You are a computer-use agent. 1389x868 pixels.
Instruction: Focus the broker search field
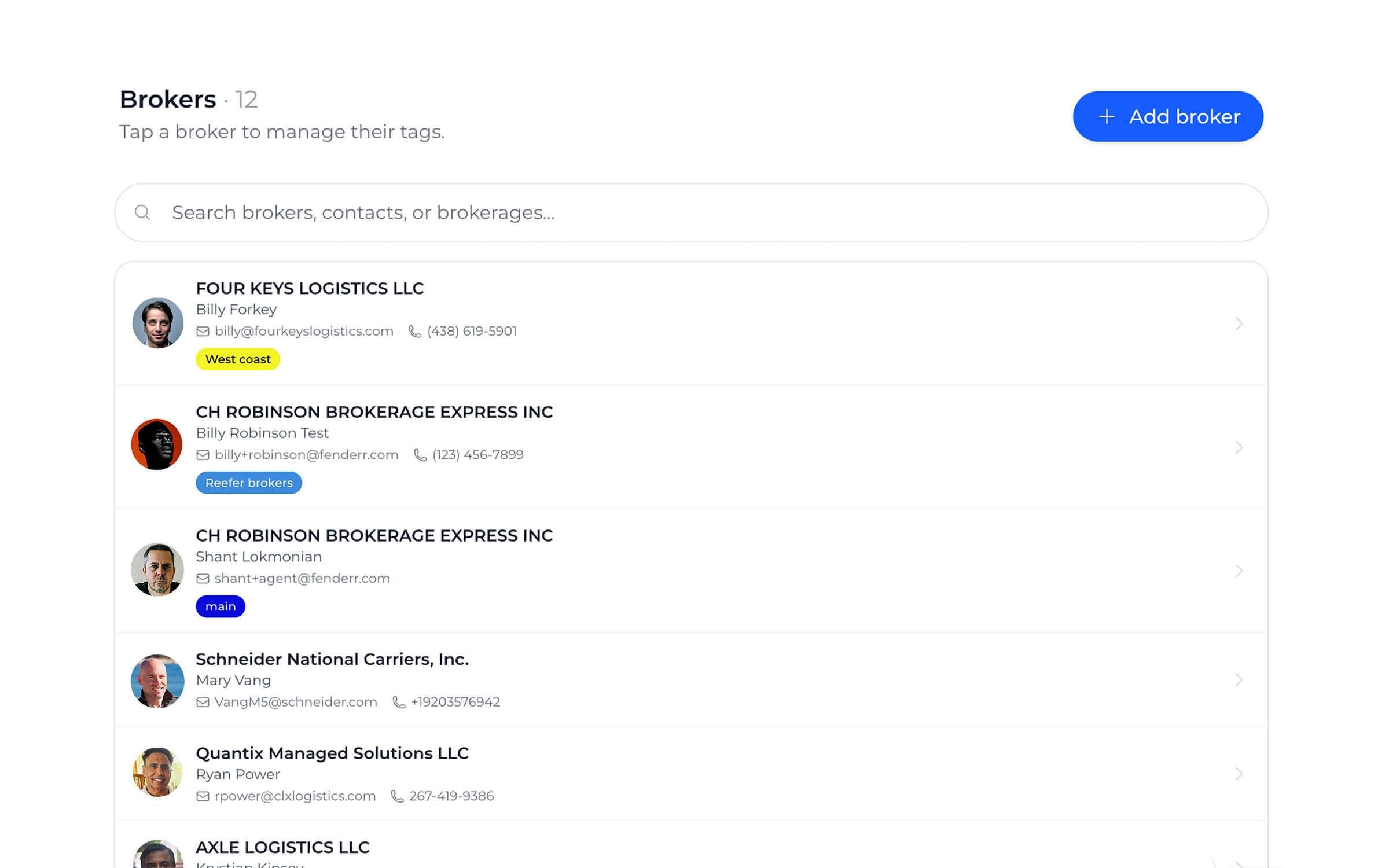coord(691,212)
